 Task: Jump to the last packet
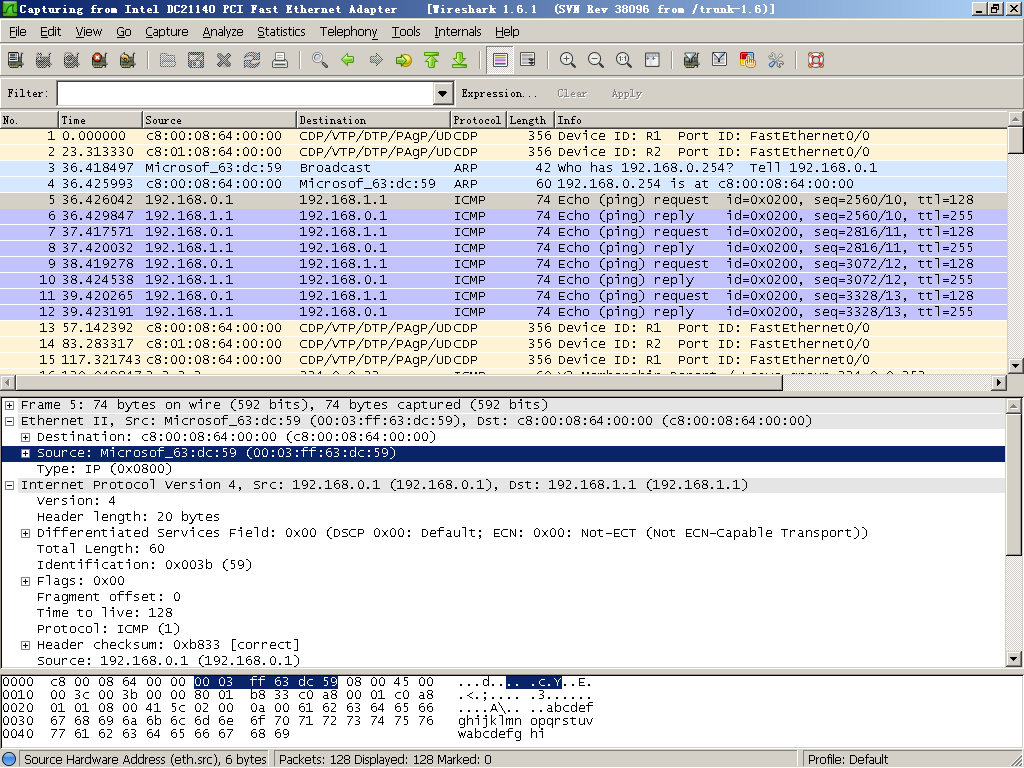[460, 61]
